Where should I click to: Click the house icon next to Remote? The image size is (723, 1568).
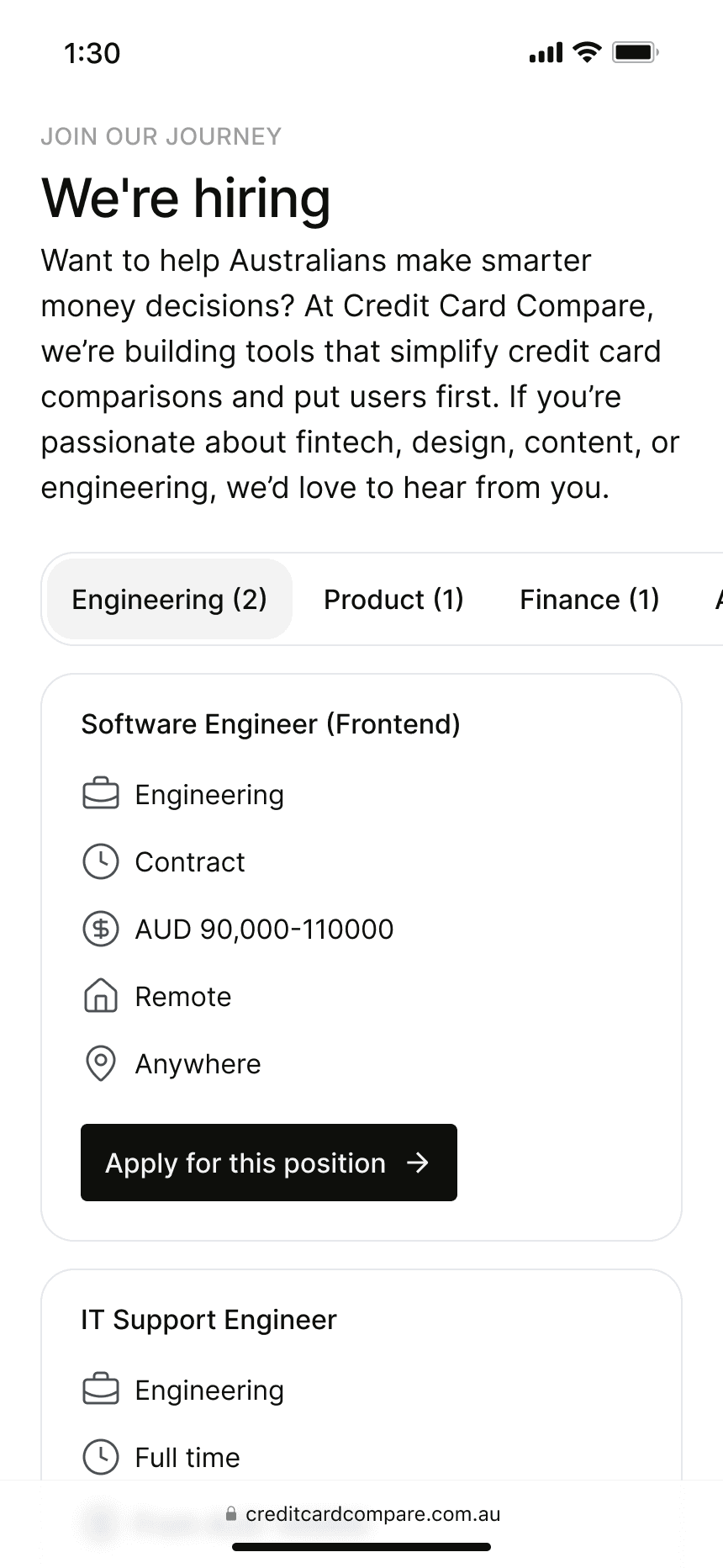pyautogui.click(x=101, y=996)
